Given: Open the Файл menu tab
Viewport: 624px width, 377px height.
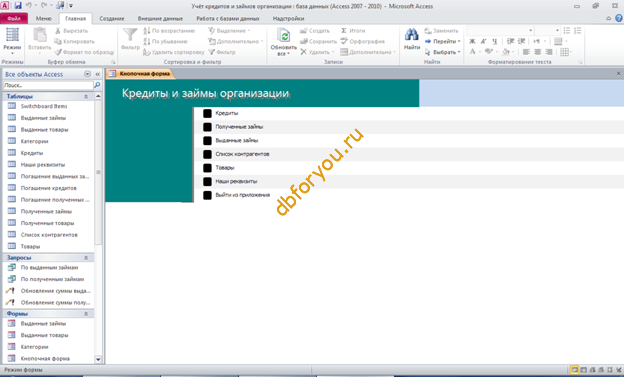Looking at the screenshot, I should pyautogui.click(x=14, y=18).
